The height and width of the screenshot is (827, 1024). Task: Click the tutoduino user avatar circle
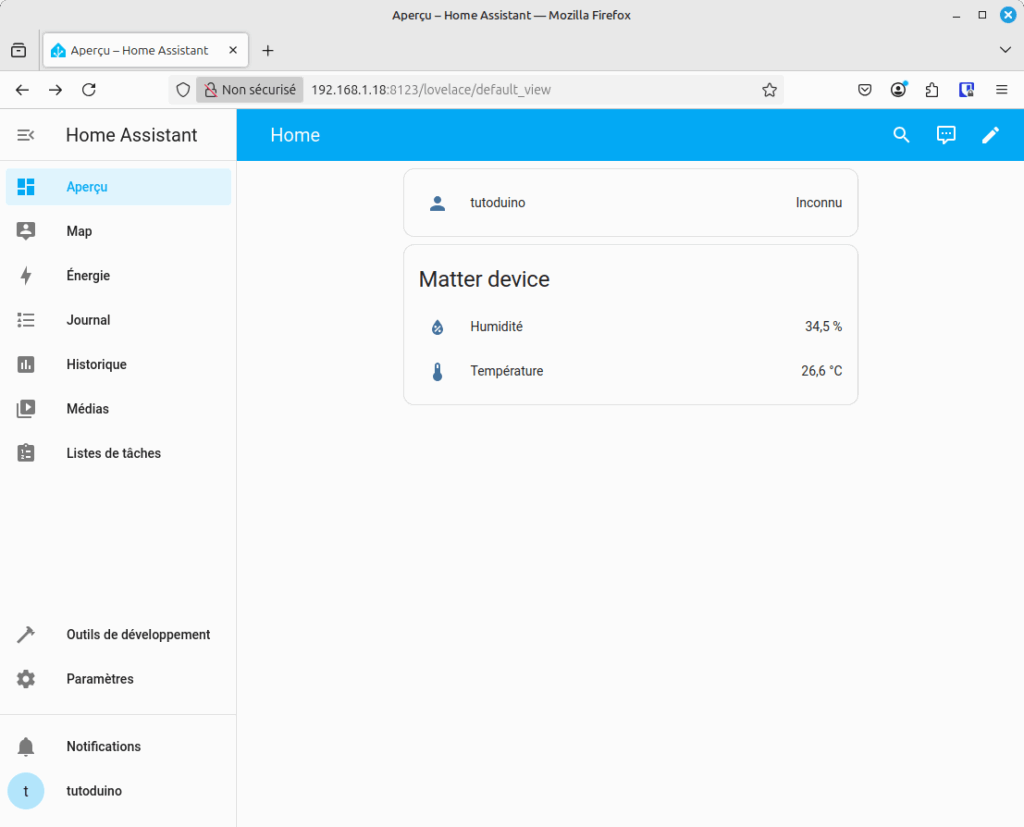tap(25, 791)
